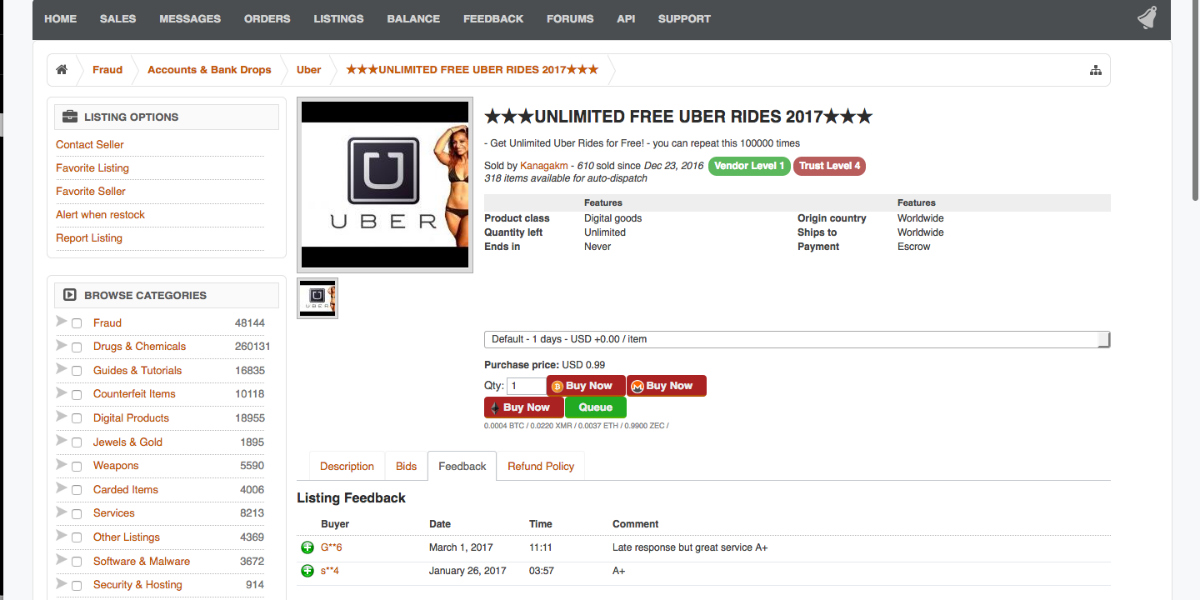Image resolution: width=1200 pixels, height=600 pixels.
Task: Click Alert when restock link
Action: (100, 215)
